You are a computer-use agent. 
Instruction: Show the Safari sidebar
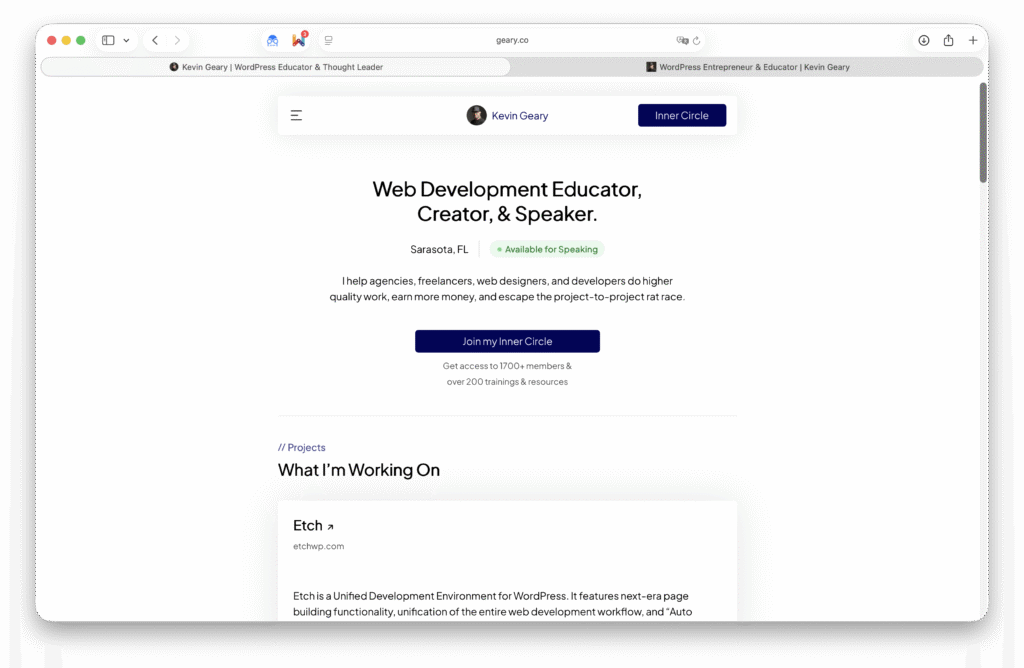(x=108, y=40)
